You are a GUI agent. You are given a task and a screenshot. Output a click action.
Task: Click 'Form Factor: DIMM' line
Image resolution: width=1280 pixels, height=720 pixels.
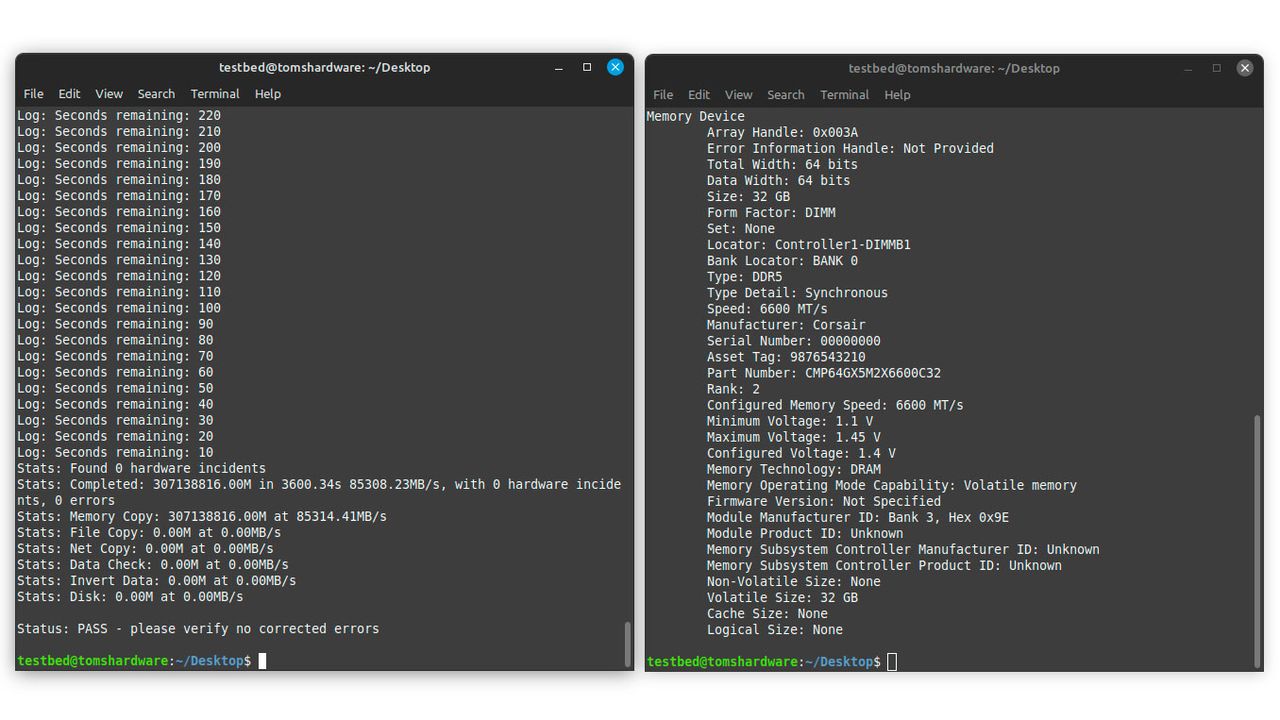(x=771, y=212)
